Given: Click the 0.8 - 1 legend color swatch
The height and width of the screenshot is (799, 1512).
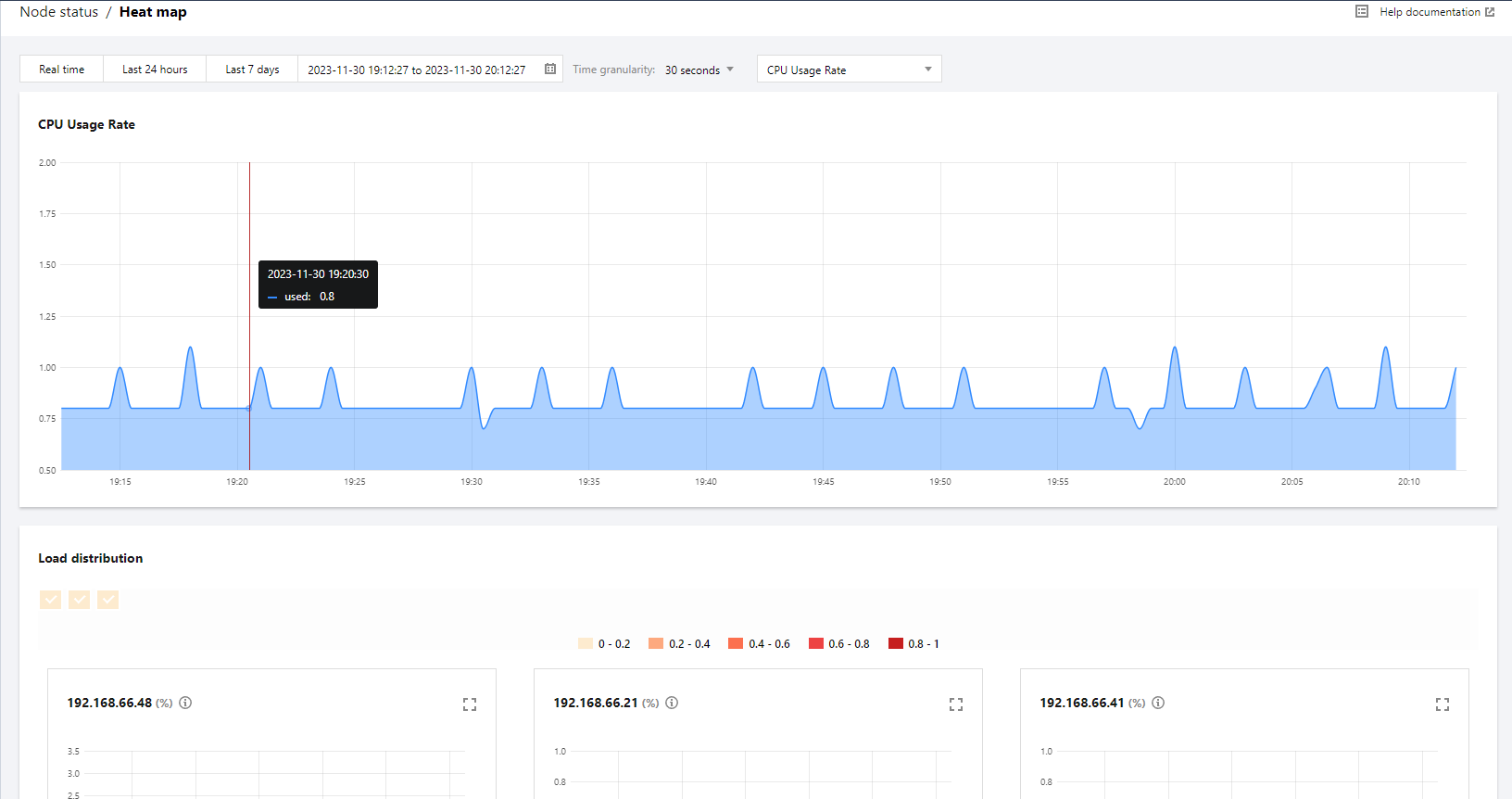Looking at the screenshot, I should coord(896,643).
